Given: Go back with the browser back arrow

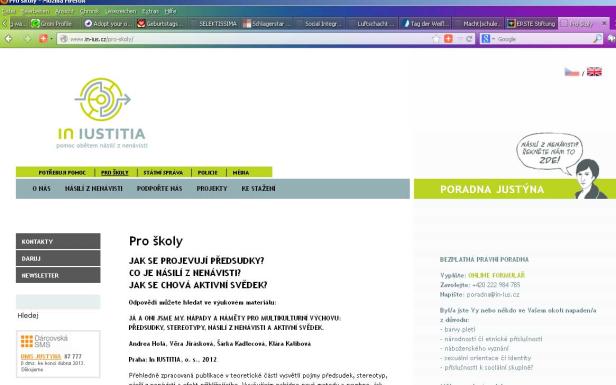Looking at the screenshot, I should pos(9,38).
